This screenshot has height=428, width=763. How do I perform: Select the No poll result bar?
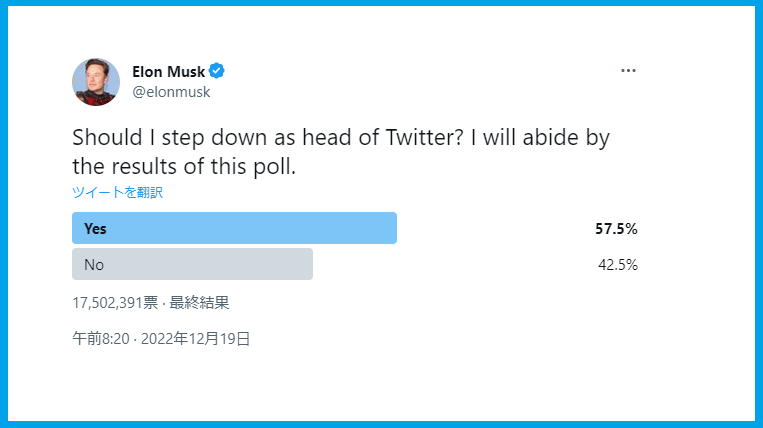(x=192, y=264)
